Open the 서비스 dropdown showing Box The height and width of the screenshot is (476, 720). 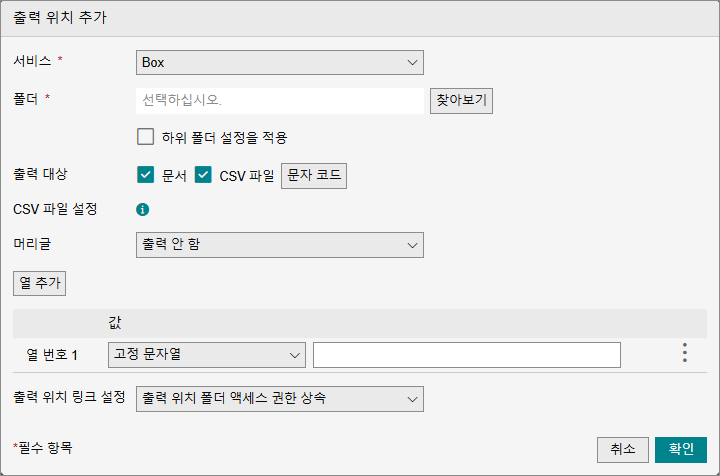280,62
